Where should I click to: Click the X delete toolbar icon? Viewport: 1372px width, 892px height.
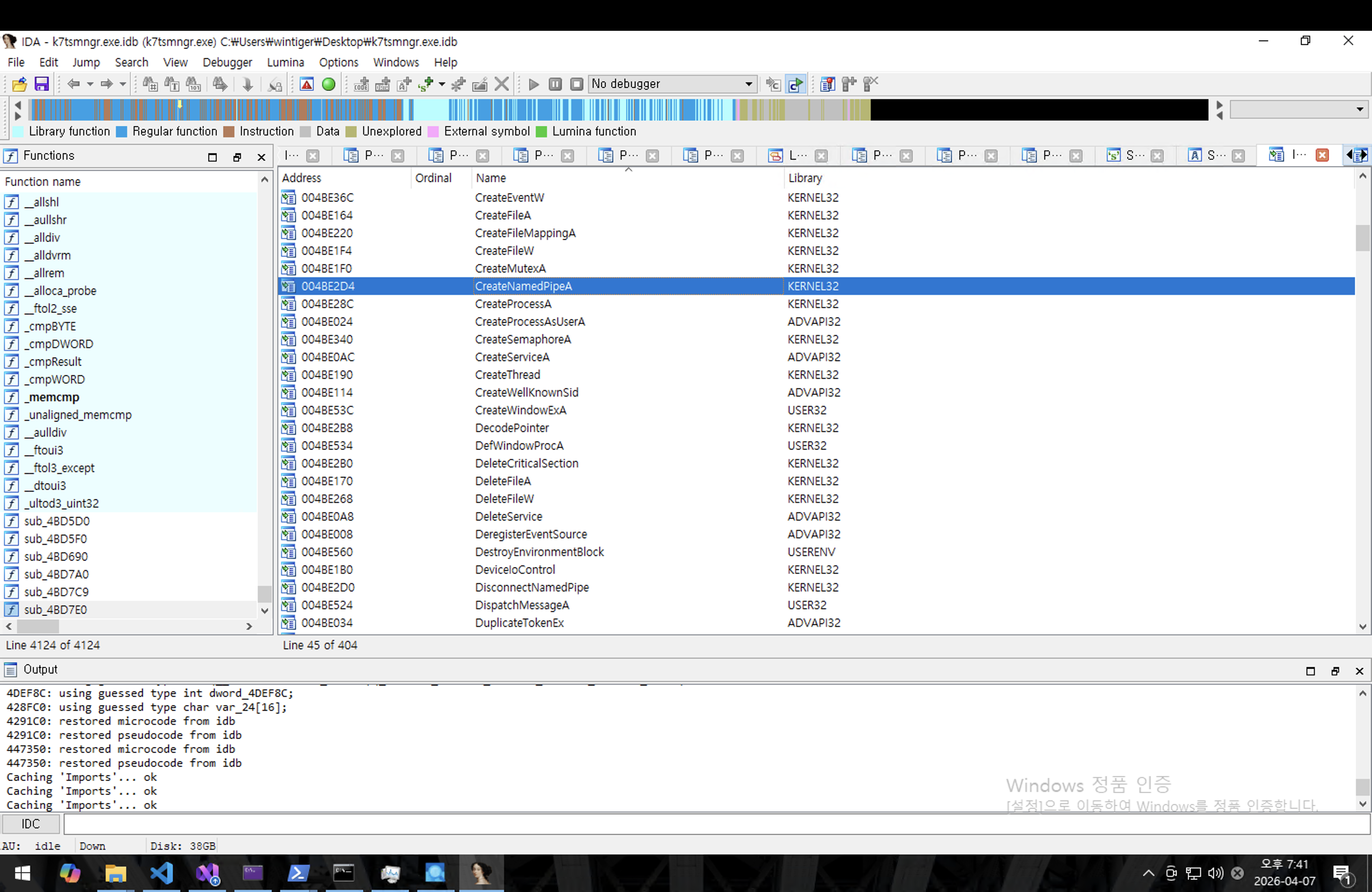[x=502, y=84]
